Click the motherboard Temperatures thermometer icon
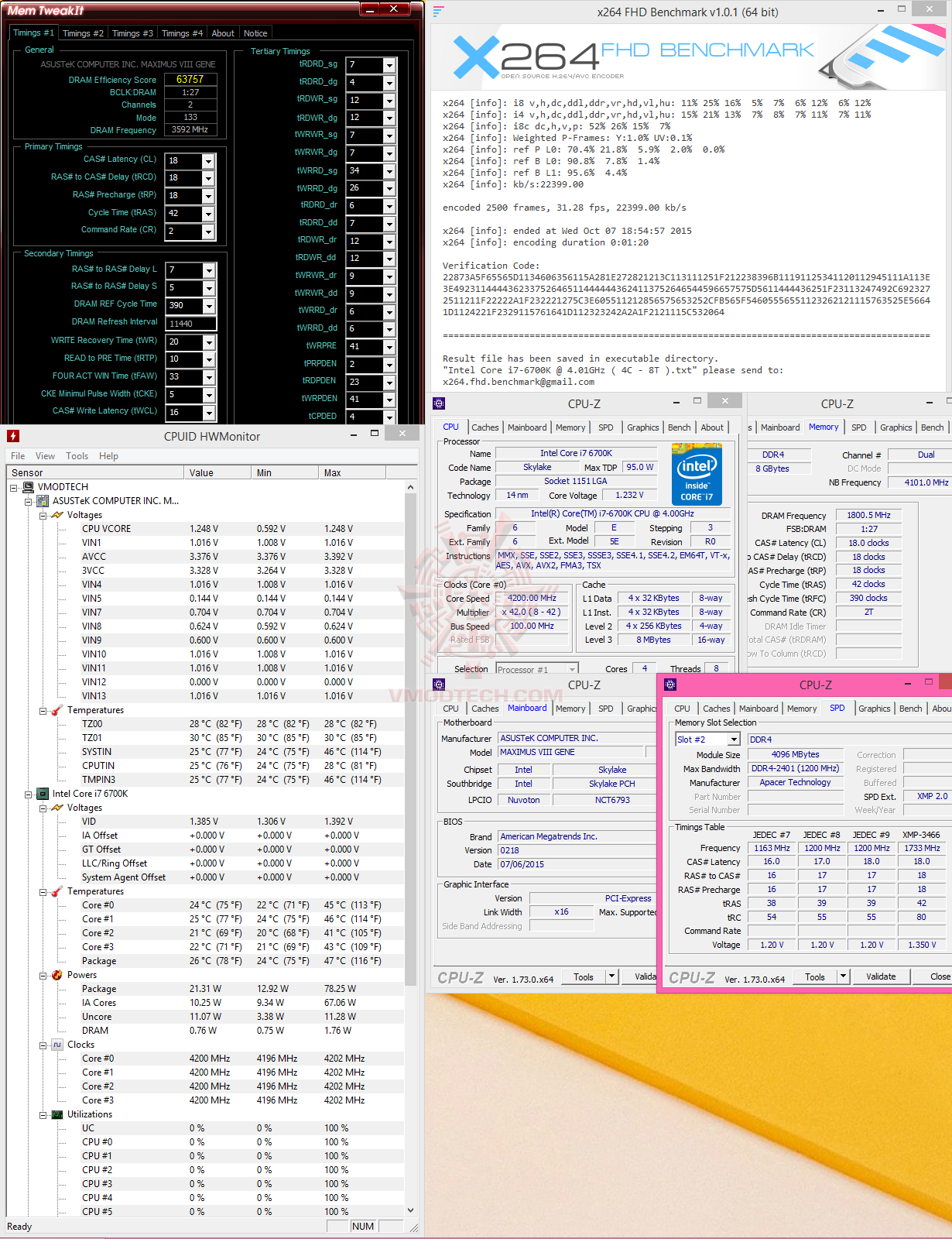This screenshot has width=952, height=1239. pyautogui.click(x=57, y=709)
